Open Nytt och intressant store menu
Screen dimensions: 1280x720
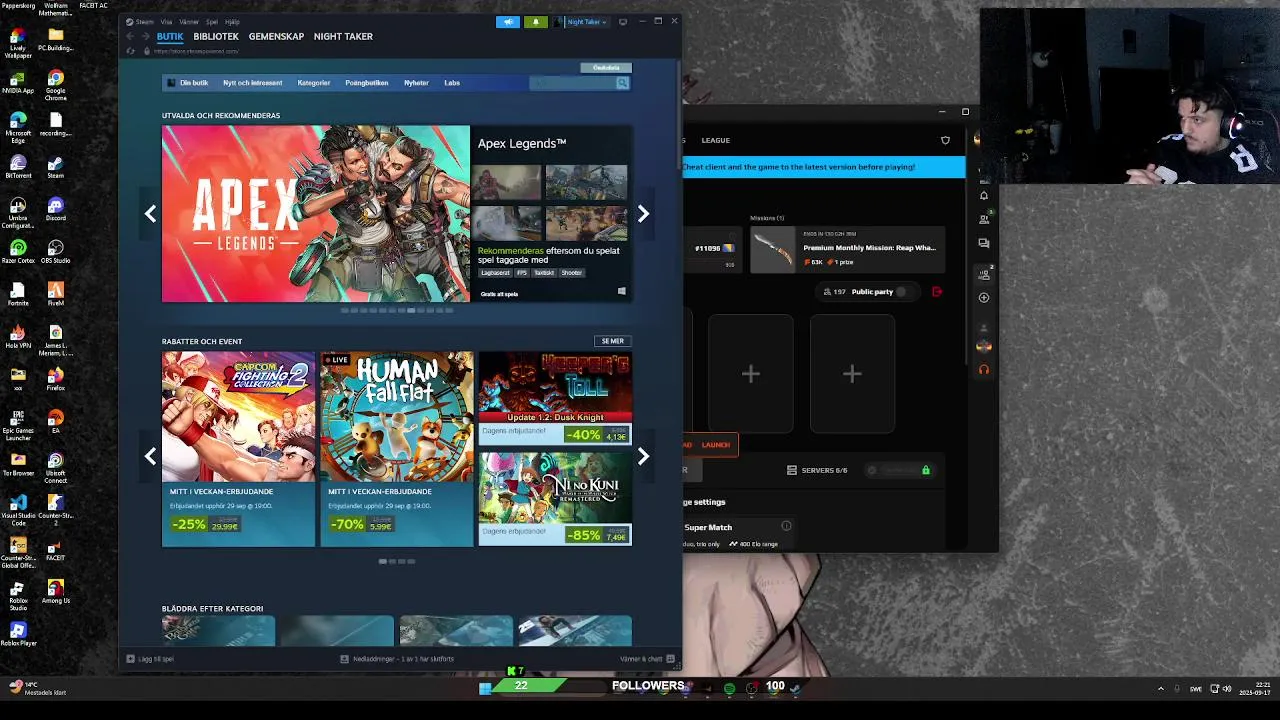(252, 83)
